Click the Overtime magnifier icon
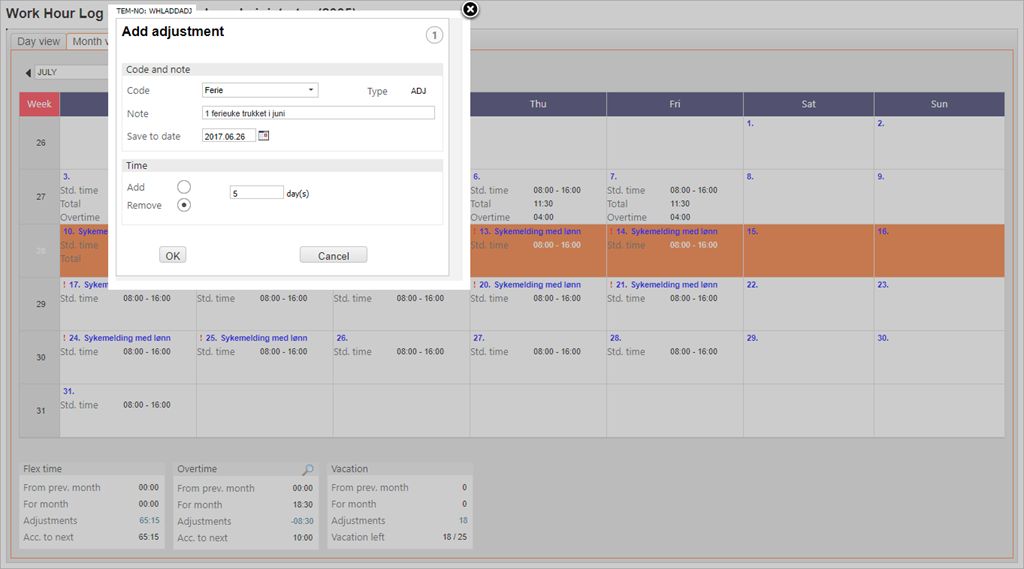The height and width of the screenshot is (569, 1024). 308,469
